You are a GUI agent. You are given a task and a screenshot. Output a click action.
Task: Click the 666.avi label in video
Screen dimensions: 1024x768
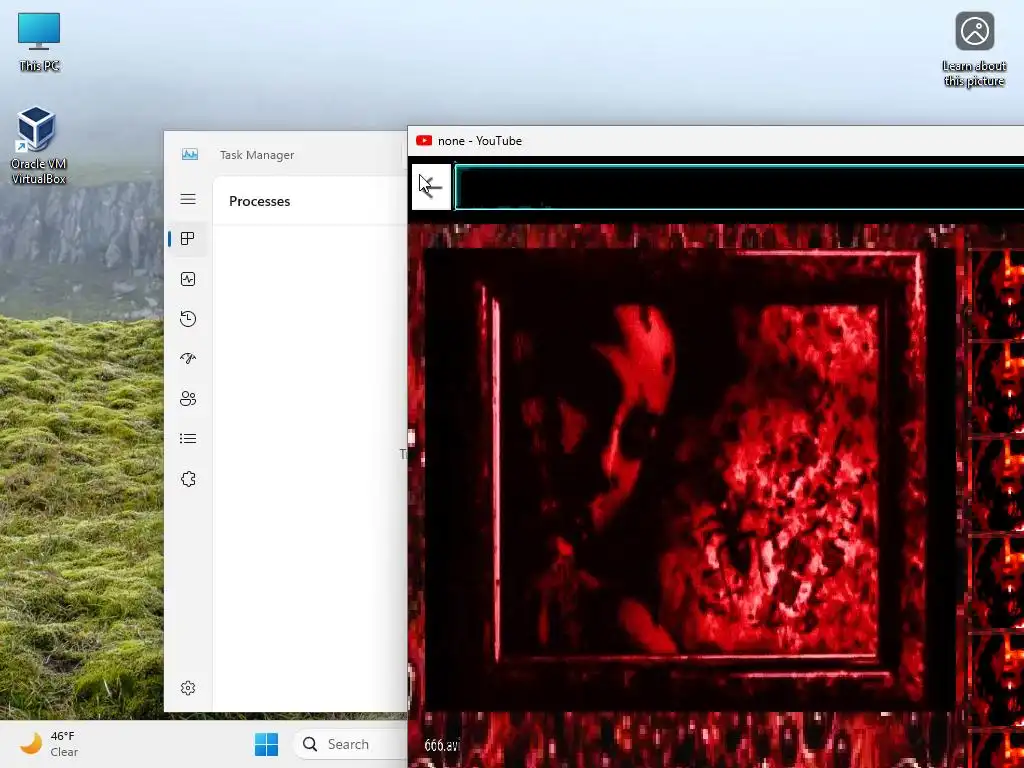click(x=442, y=745)
